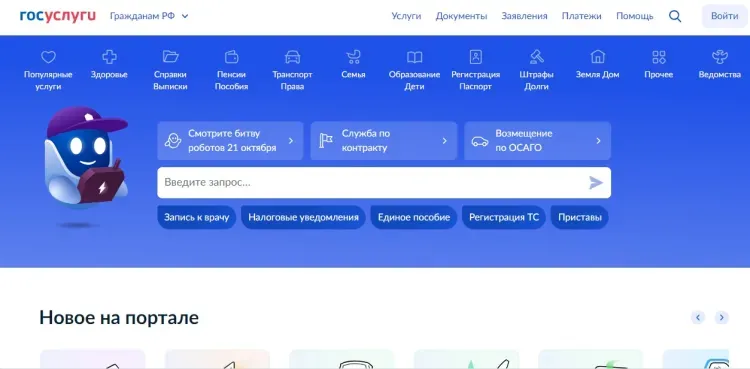750x369 pixels.
Task: Click the chevron on Возмещение по ОСАГО card
Action: click(x=598, y=141)
